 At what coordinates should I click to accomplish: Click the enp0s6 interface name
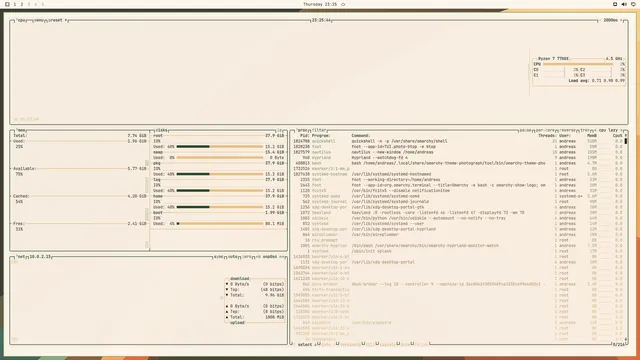click(270, 257)
